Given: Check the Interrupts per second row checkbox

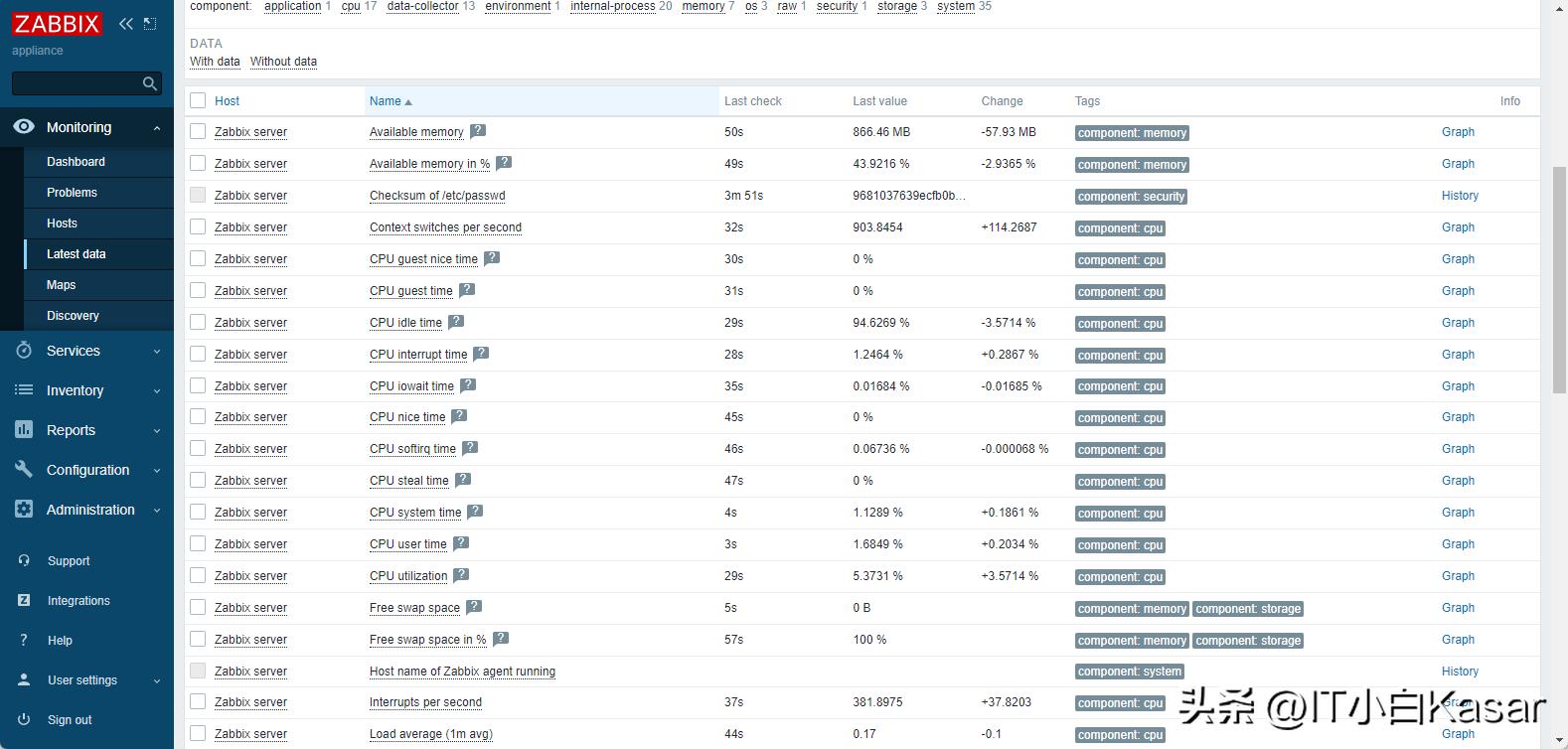Looking at the screenshot, I should (x=198, y=701).
